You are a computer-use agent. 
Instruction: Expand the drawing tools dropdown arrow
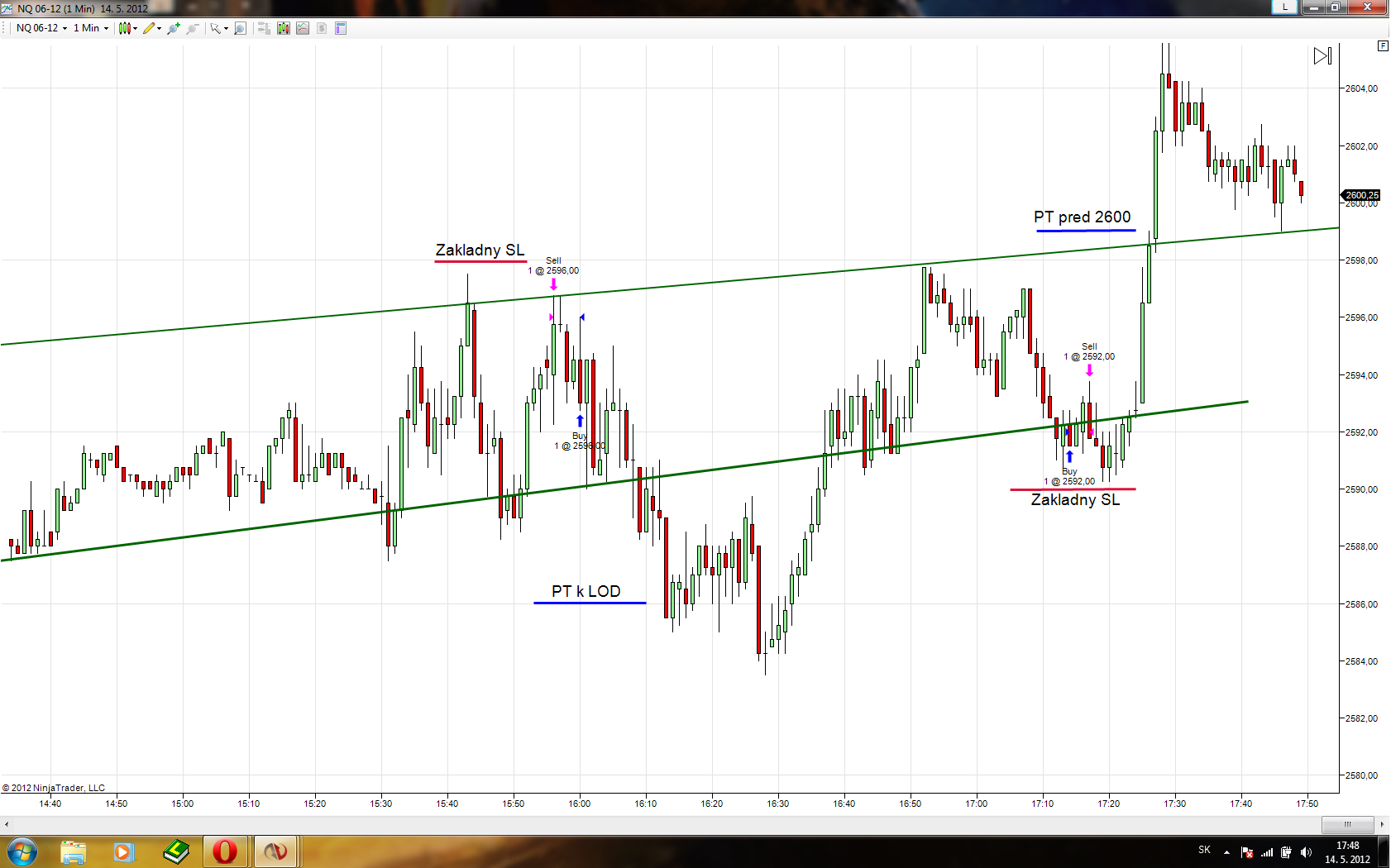(159, 28)
